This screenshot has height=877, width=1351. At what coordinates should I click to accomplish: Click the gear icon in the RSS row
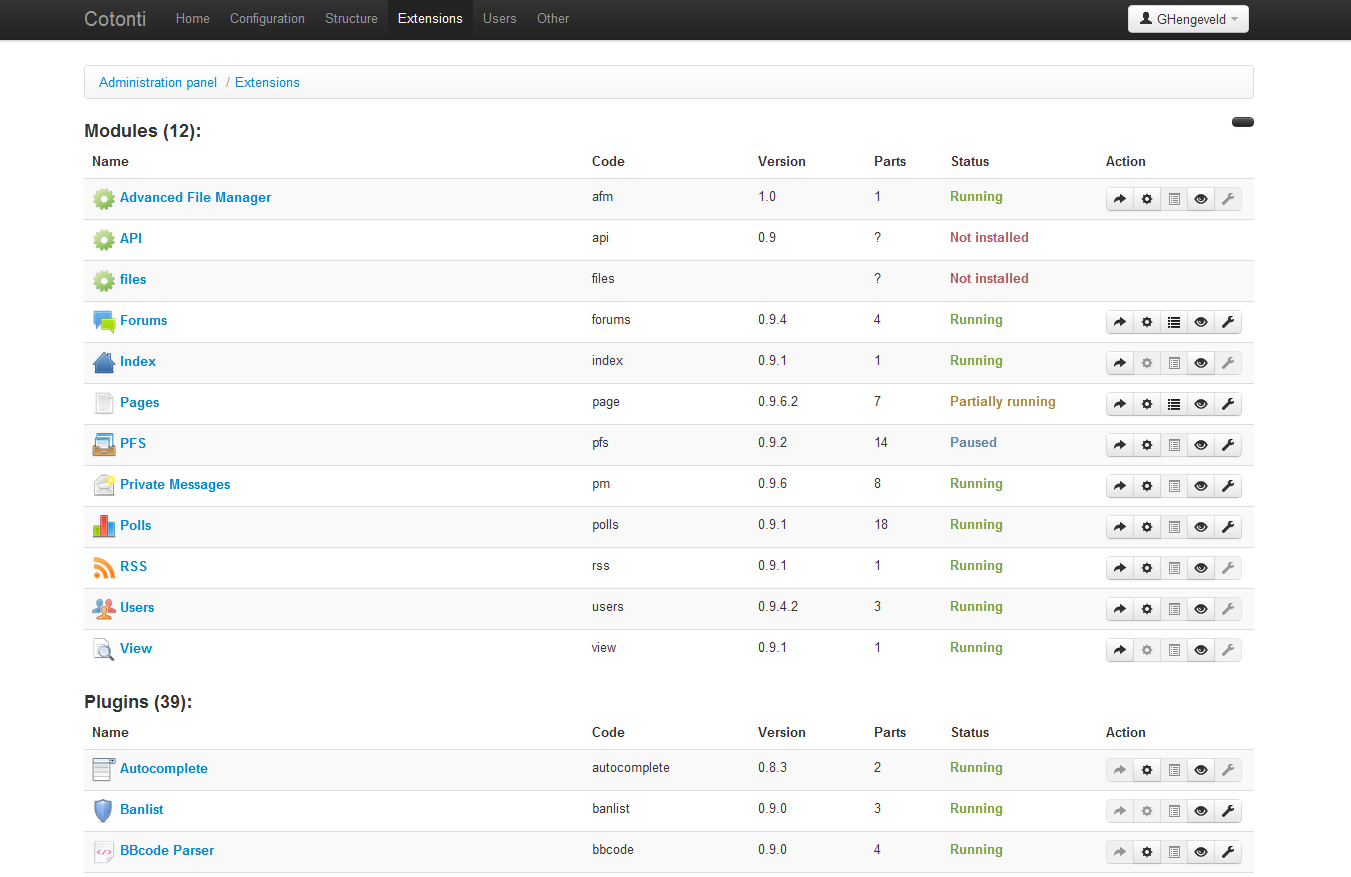click(1147, 568)
